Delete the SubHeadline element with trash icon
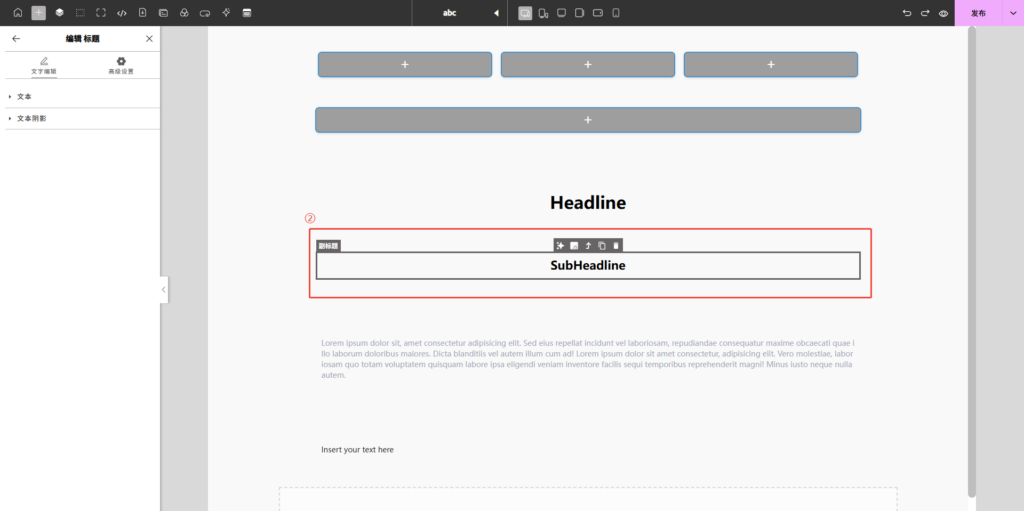Image resolution: width=1024 pixels, height=511 pixels. [616, 245]
